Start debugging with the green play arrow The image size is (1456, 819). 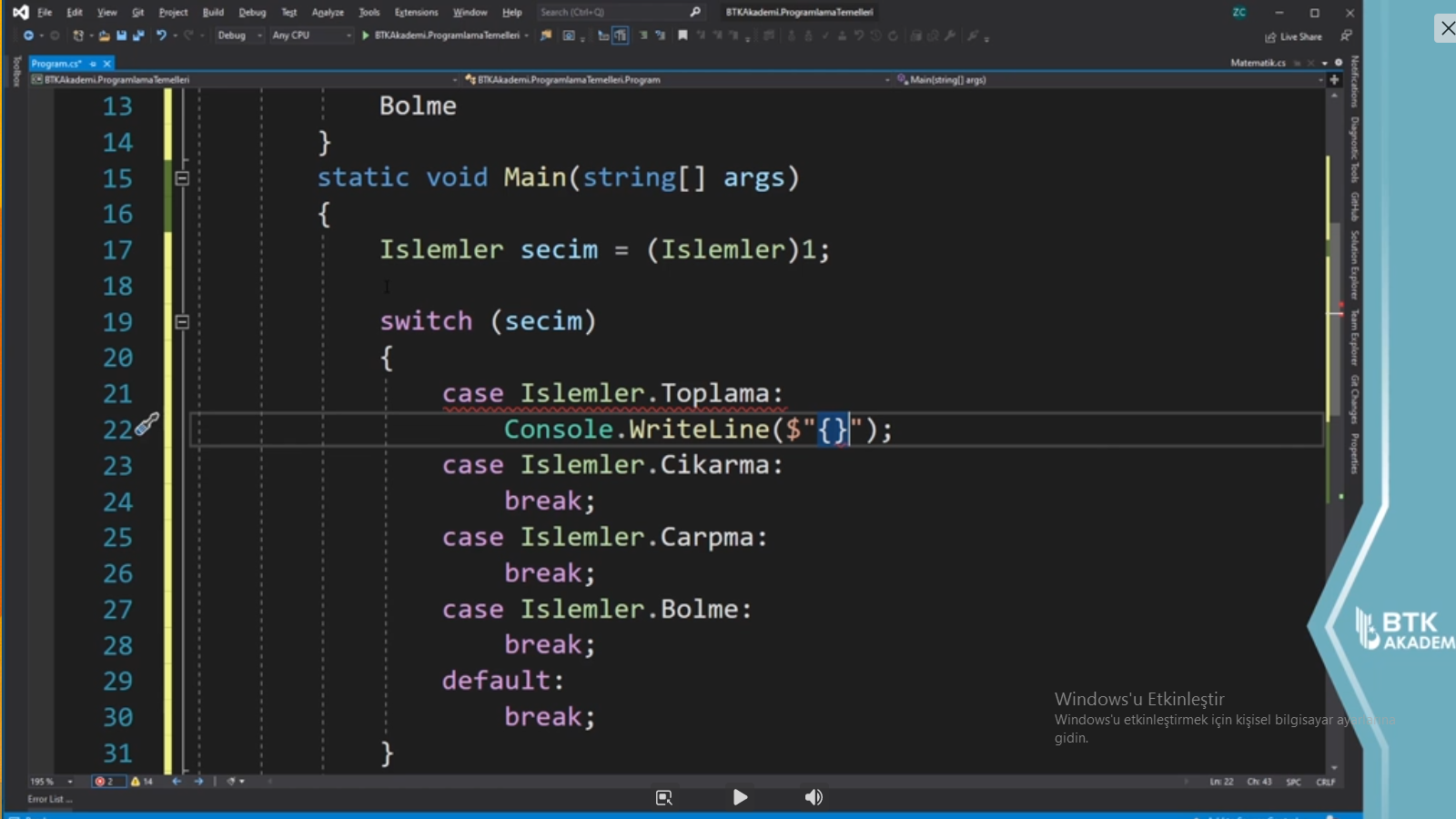[366, 35]
